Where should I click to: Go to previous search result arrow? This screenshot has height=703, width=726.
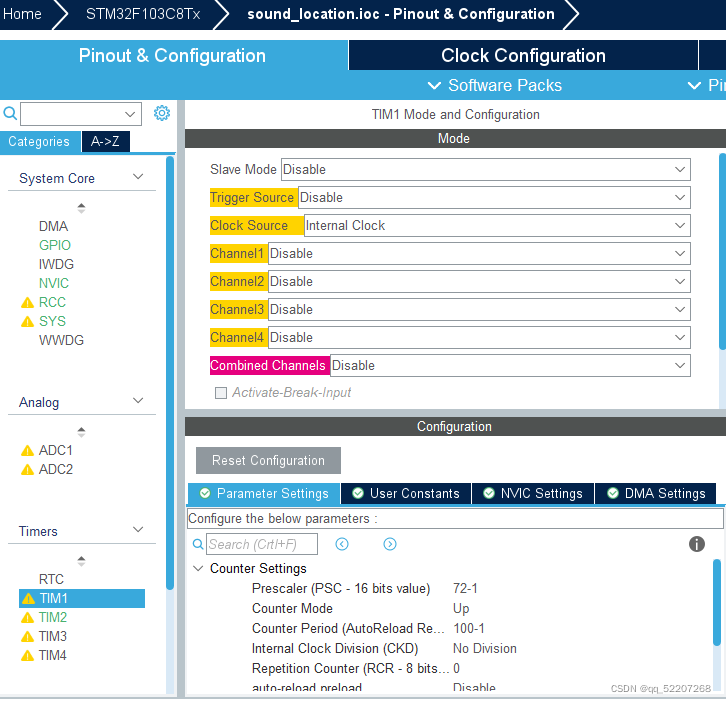point(342,544)
